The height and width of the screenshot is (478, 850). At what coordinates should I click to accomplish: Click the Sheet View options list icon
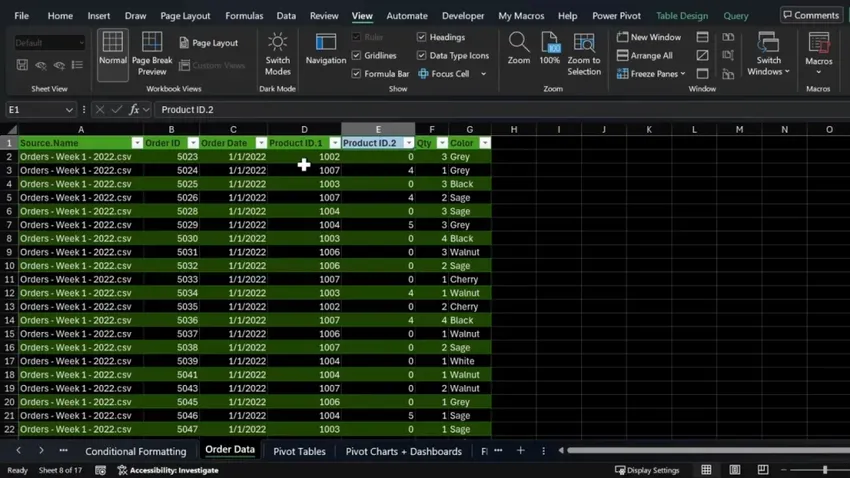[x=78, y=65]
